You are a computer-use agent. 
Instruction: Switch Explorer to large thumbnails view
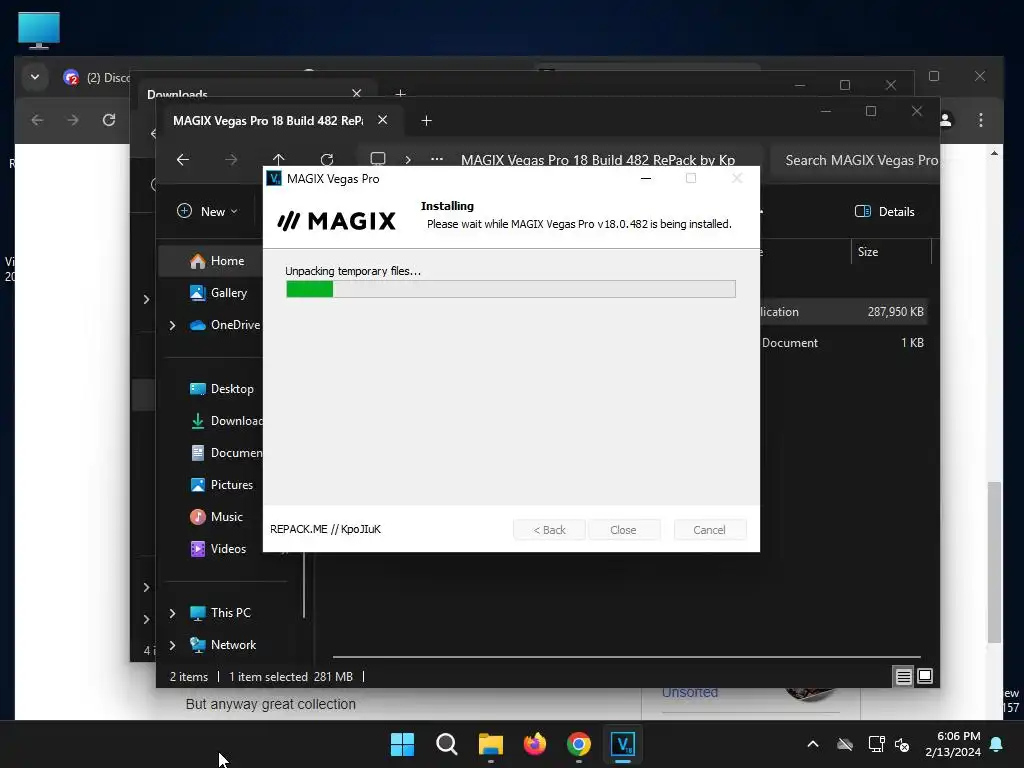pyautogui.click(x=925, y=677)
